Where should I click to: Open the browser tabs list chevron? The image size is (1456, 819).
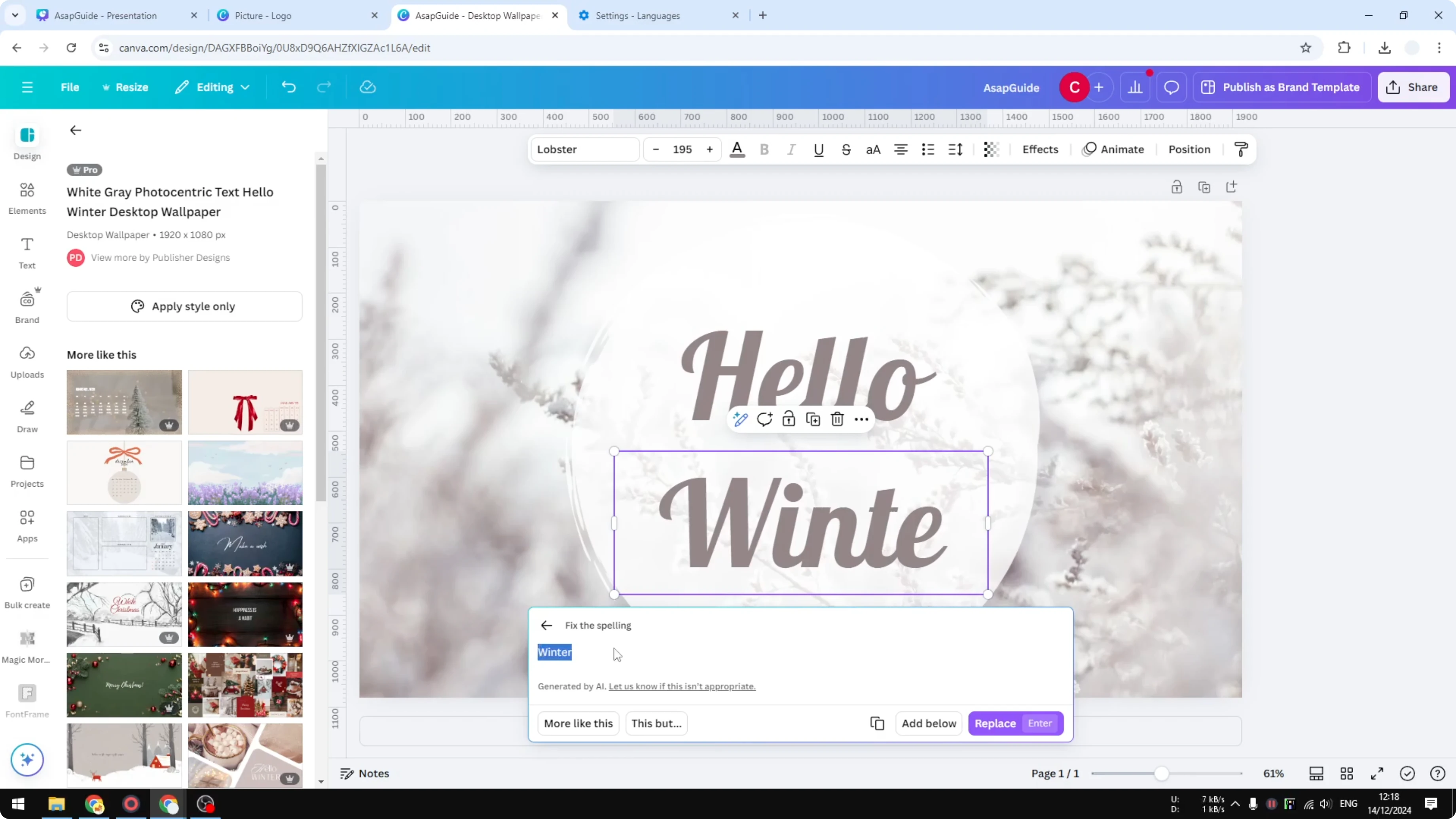15,15
